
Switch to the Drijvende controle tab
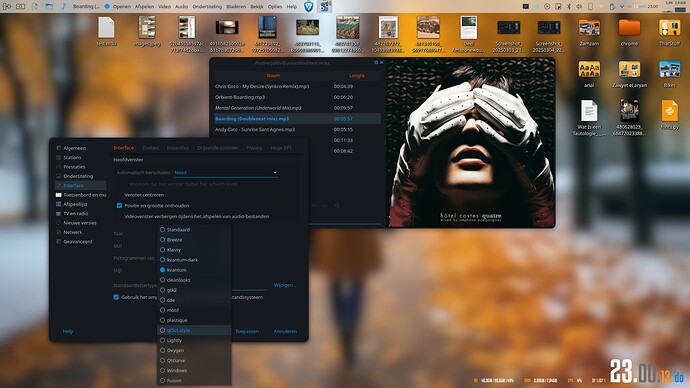point(217,148)
